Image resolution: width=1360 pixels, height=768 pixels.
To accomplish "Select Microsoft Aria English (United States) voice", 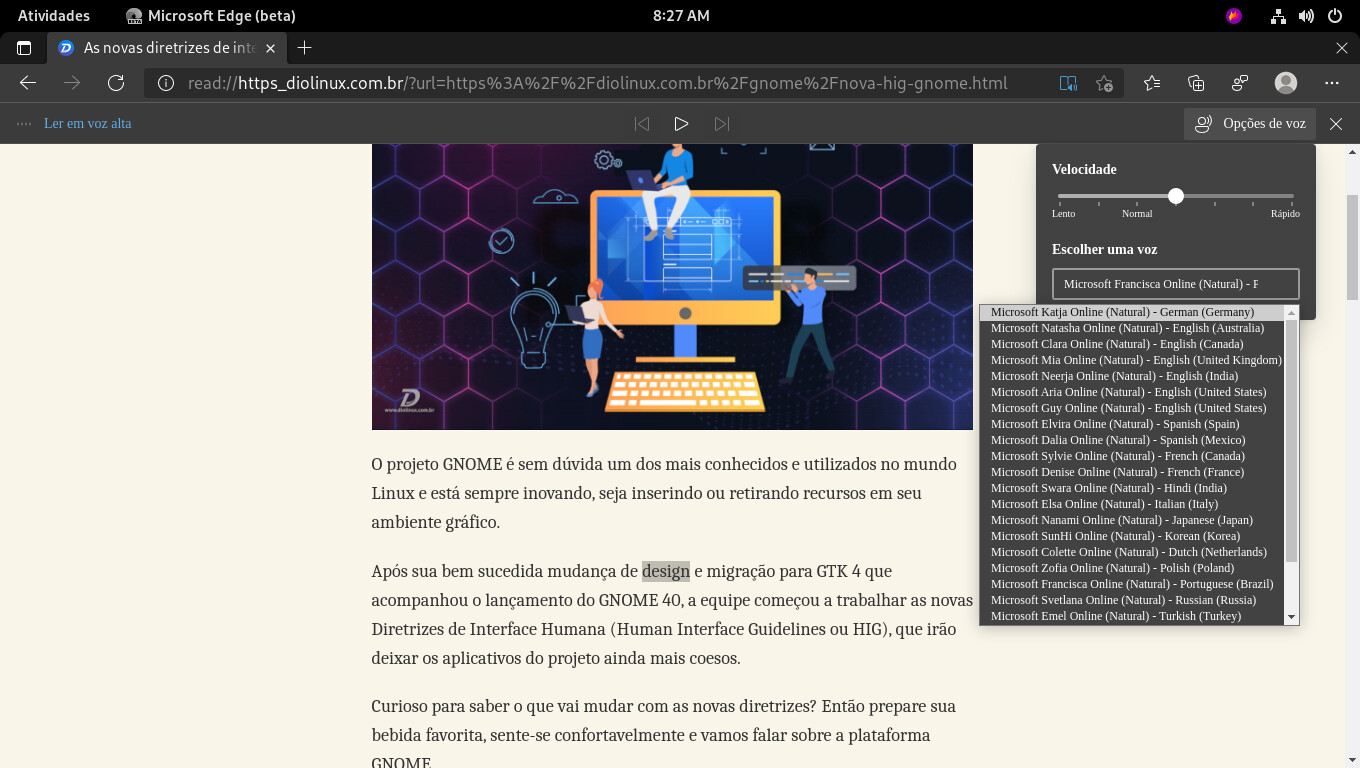I will pos(1128,392).
